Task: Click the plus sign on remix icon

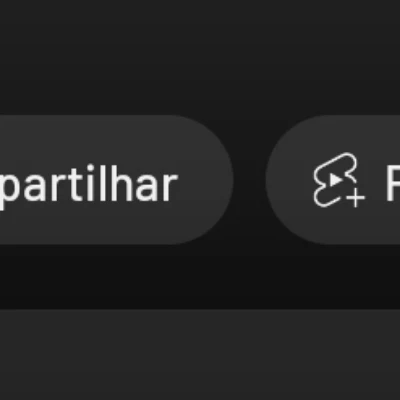Action: click(356, 197)
